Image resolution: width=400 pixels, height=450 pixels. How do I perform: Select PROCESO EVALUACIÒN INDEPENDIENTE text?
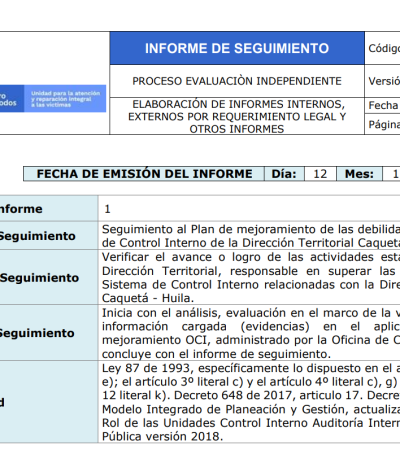coord(237,81)
